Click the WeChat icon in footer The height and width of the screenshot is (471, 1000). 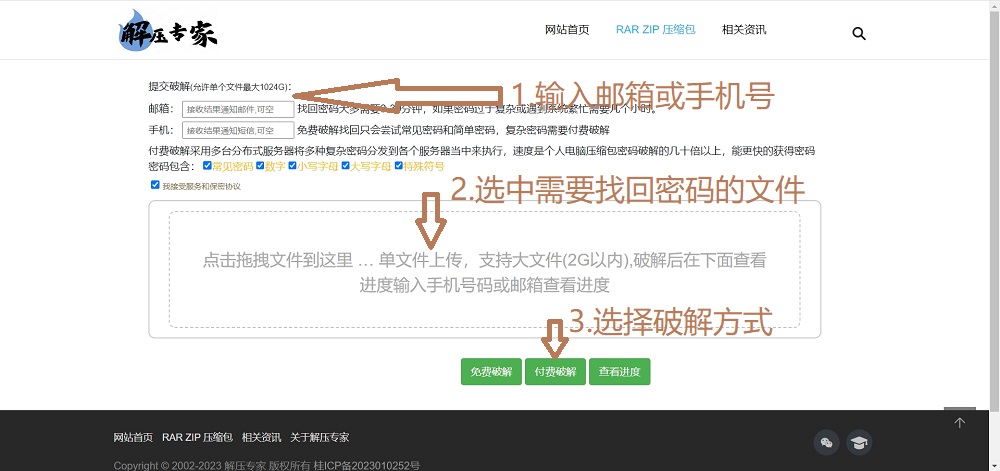click(826, 443)
